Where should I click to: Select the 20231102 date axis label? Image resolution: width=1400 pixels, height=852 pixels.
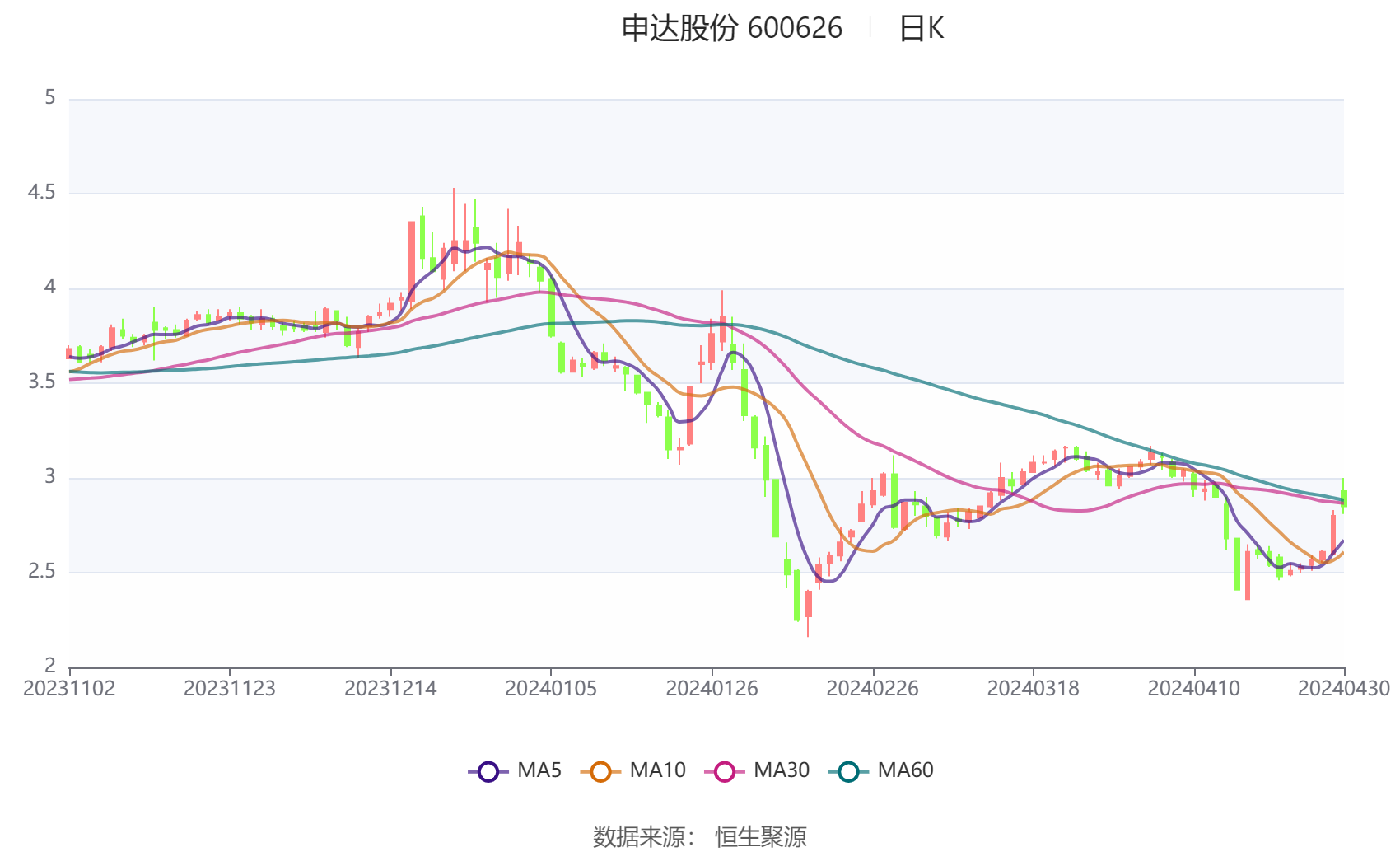coord(69,688)
